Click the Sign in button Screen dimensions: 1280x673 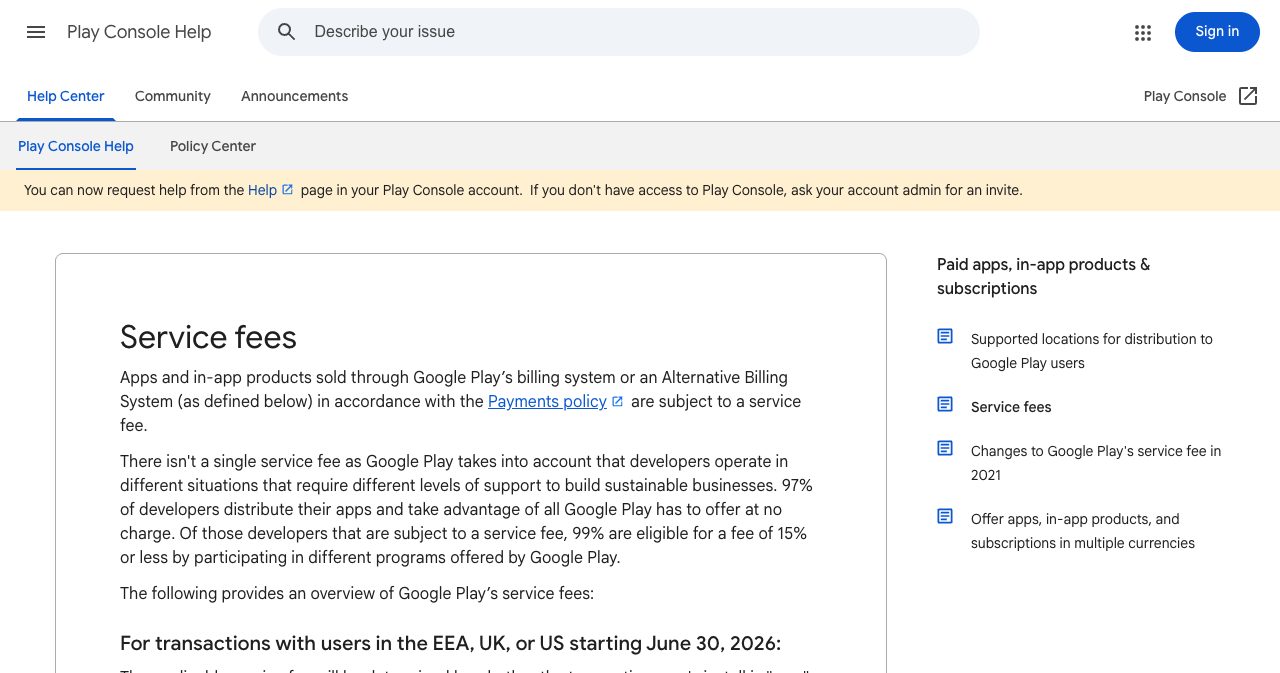[1217, 32]
